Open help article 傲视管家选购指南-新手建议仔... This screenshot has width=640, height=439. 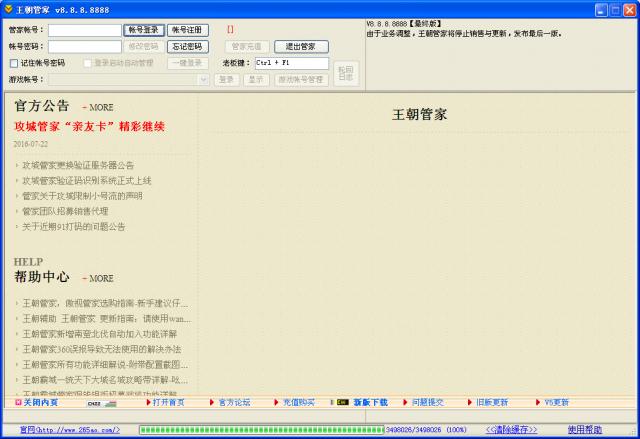click(x=105, y=303)
